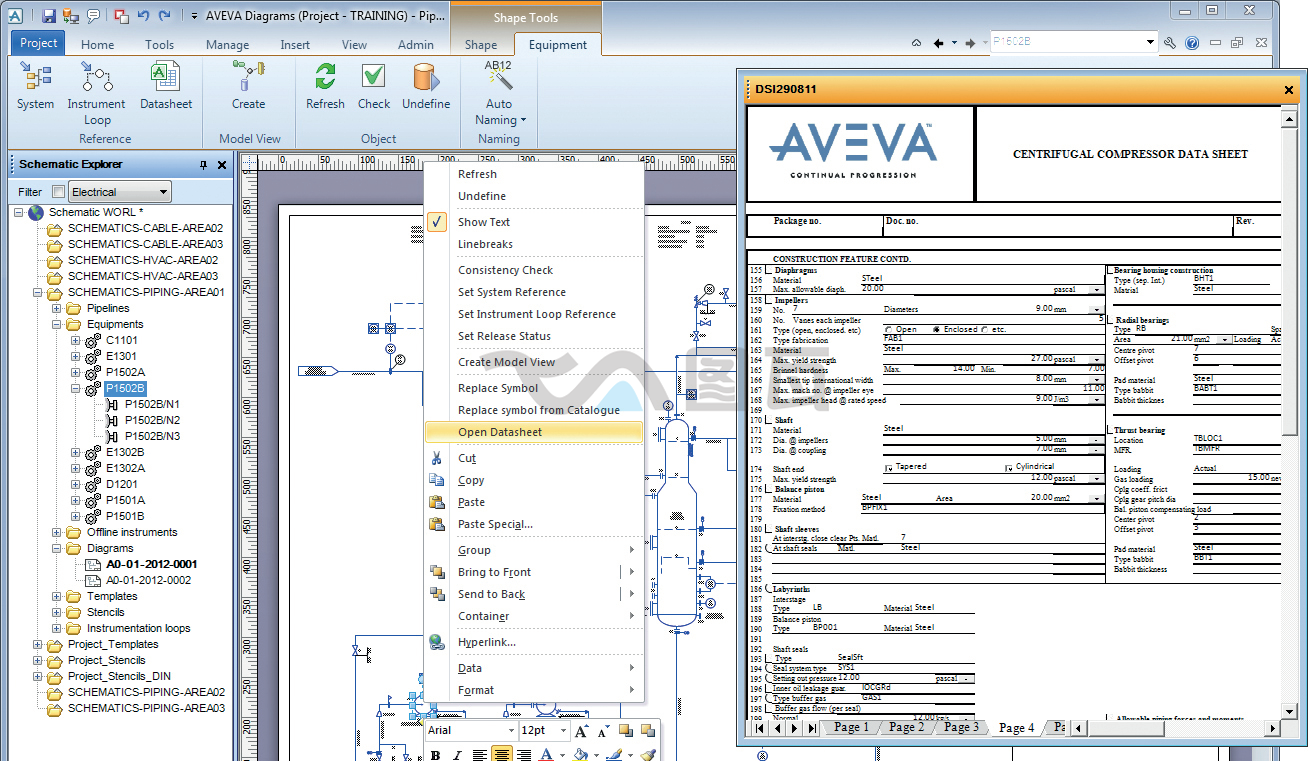Switch to the Insert ribbon tab
This screenshot has height=761, width=1308.
295,45
